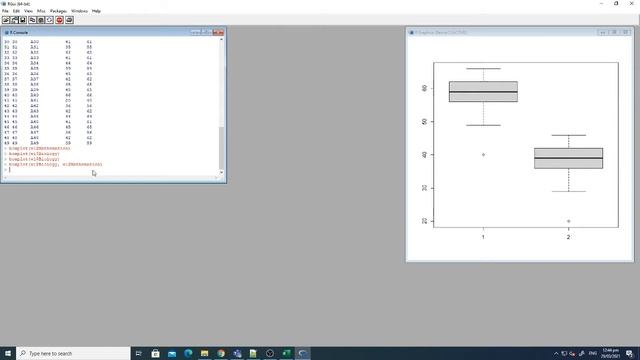Minimize the R Console window
This screenshot has height=360, width=640.
196,32
